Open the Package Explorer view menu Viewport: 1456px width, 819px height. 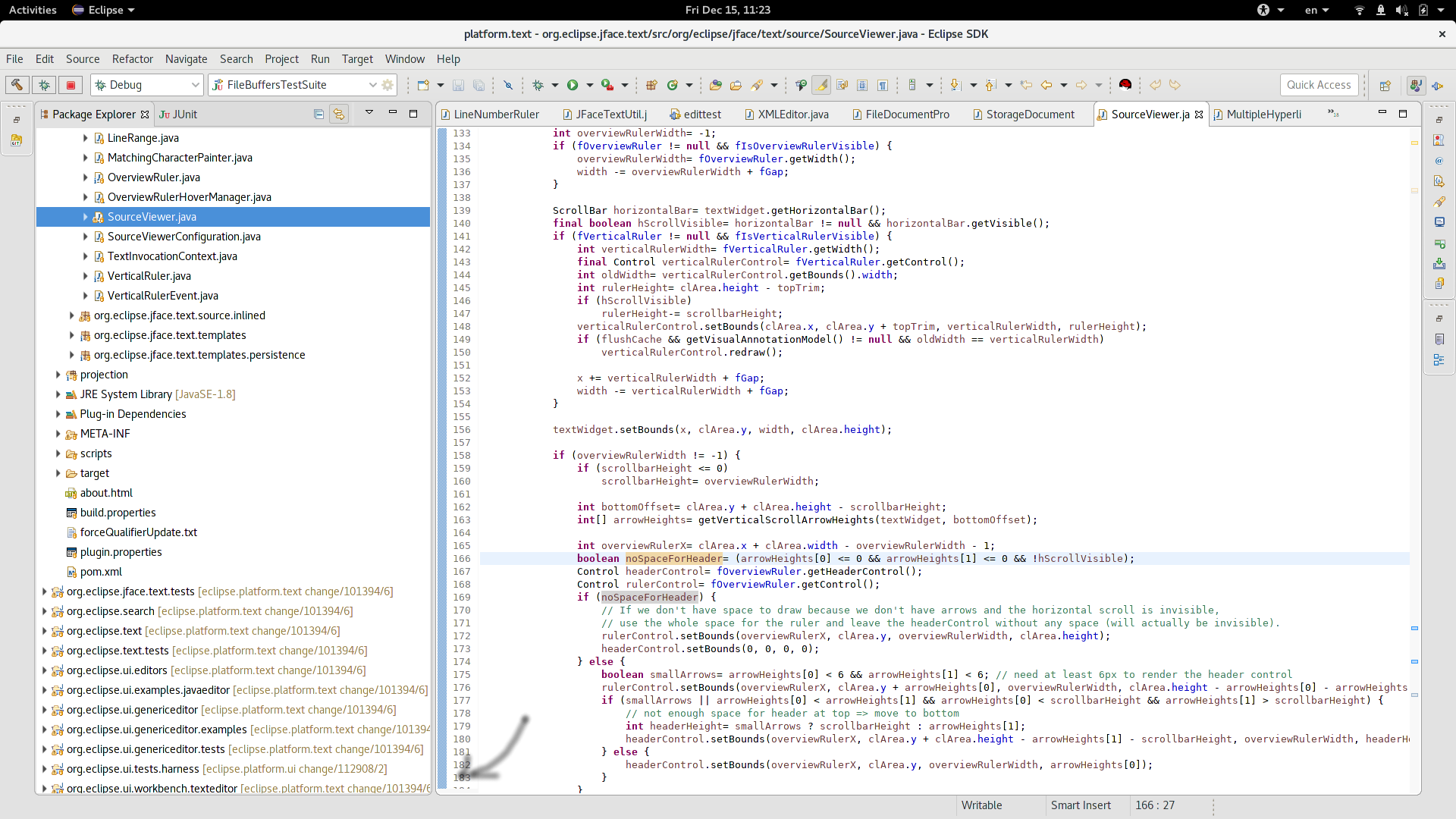(369, 113)
